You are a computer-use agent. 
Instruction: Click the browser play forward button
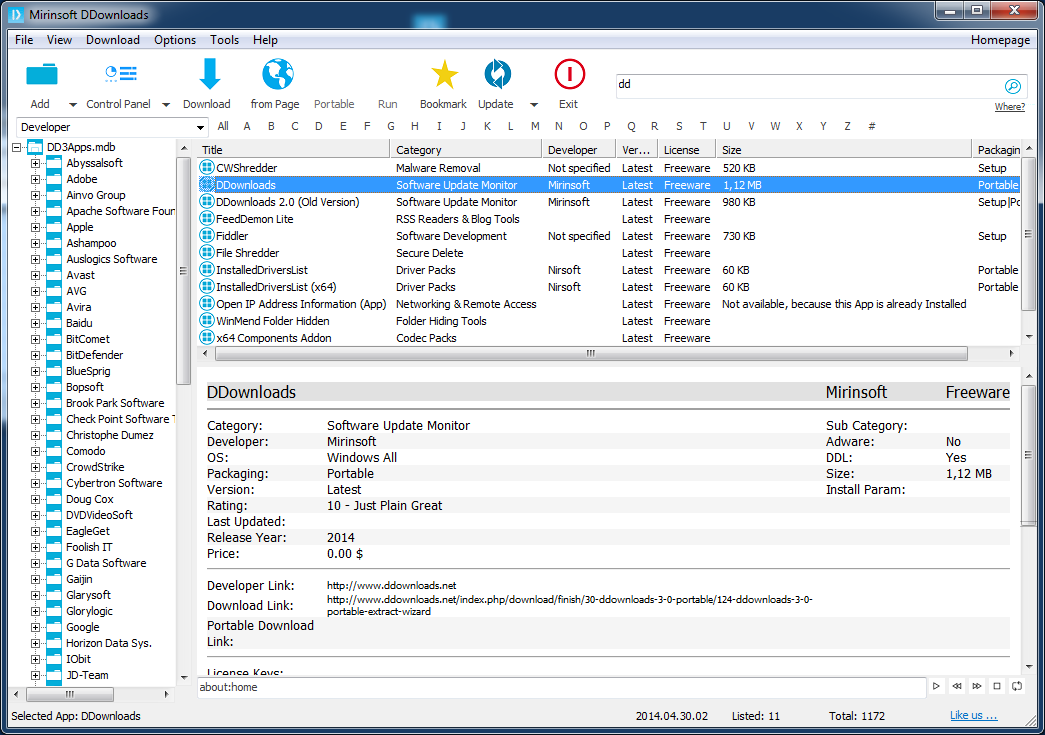coord(936,686)
